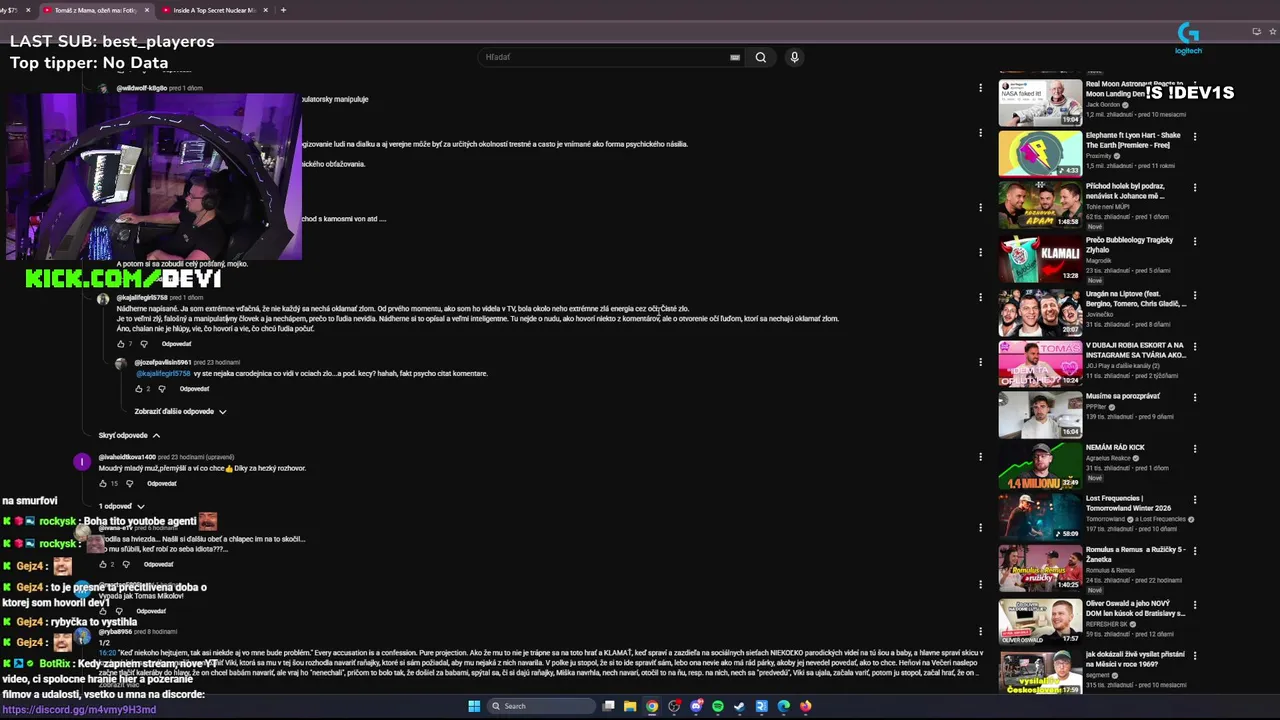This screenshot has width=1280, height=720.
Task: Open more options for Příchod holek video
Action: tap(1194, 188)
